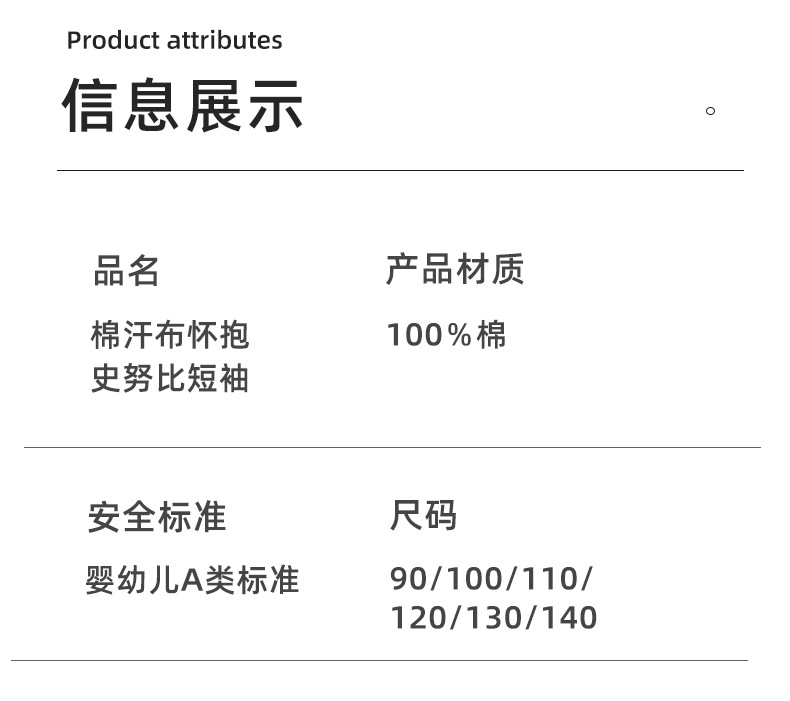Click the 信息展示 heading

coord(183,106)
